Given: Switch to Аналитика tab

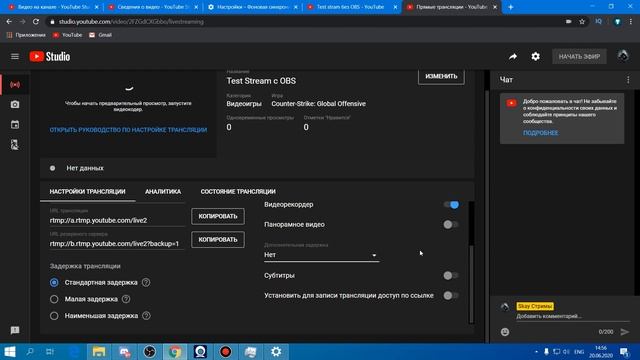Looking at the screenshot, I should point(163,191).
